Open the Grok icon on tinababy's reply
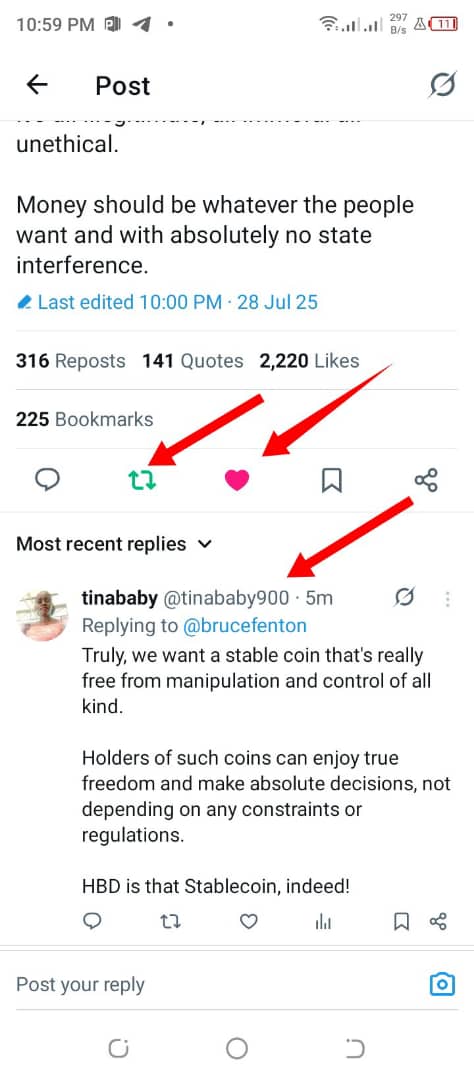 404,598
